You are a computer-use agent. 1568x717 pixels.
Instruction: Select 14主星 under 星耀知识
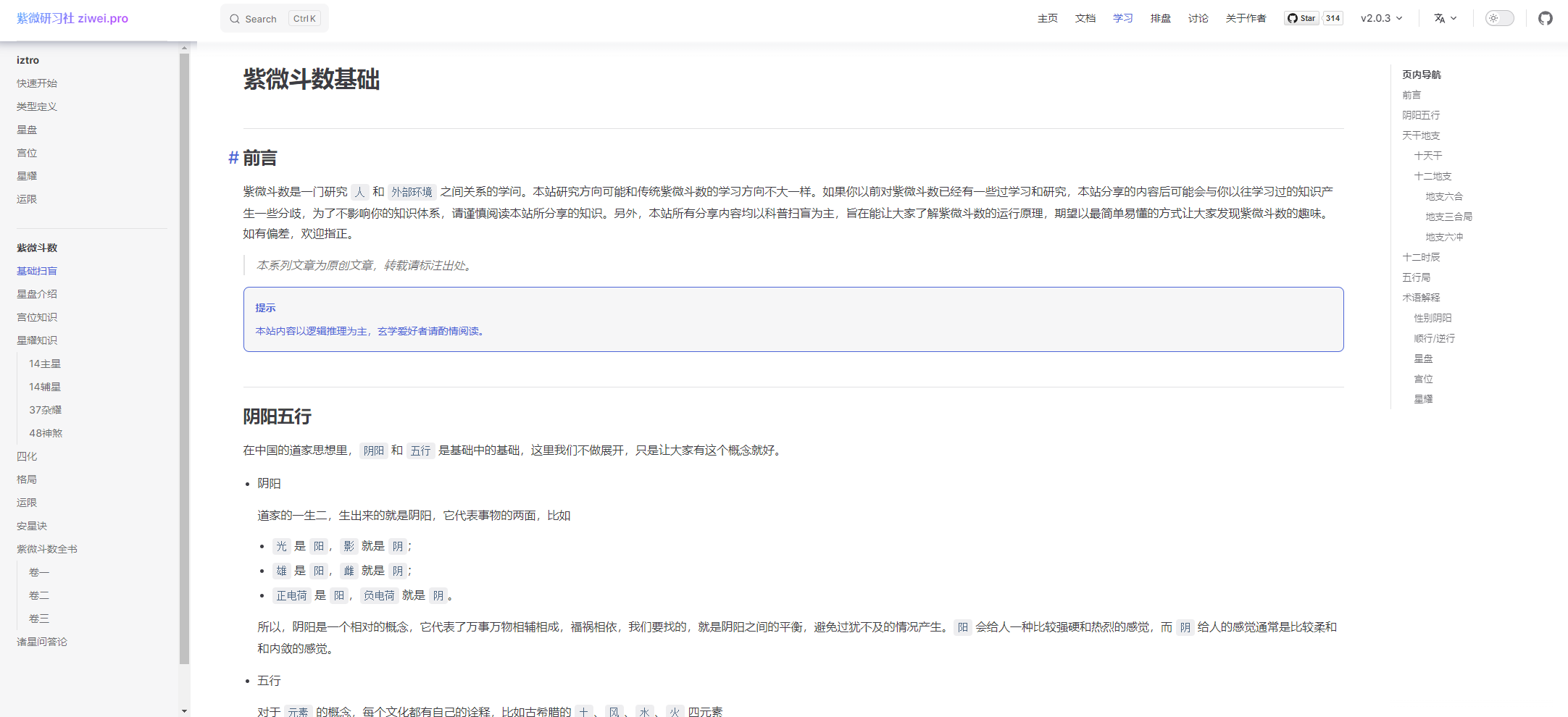pos(45,364)
